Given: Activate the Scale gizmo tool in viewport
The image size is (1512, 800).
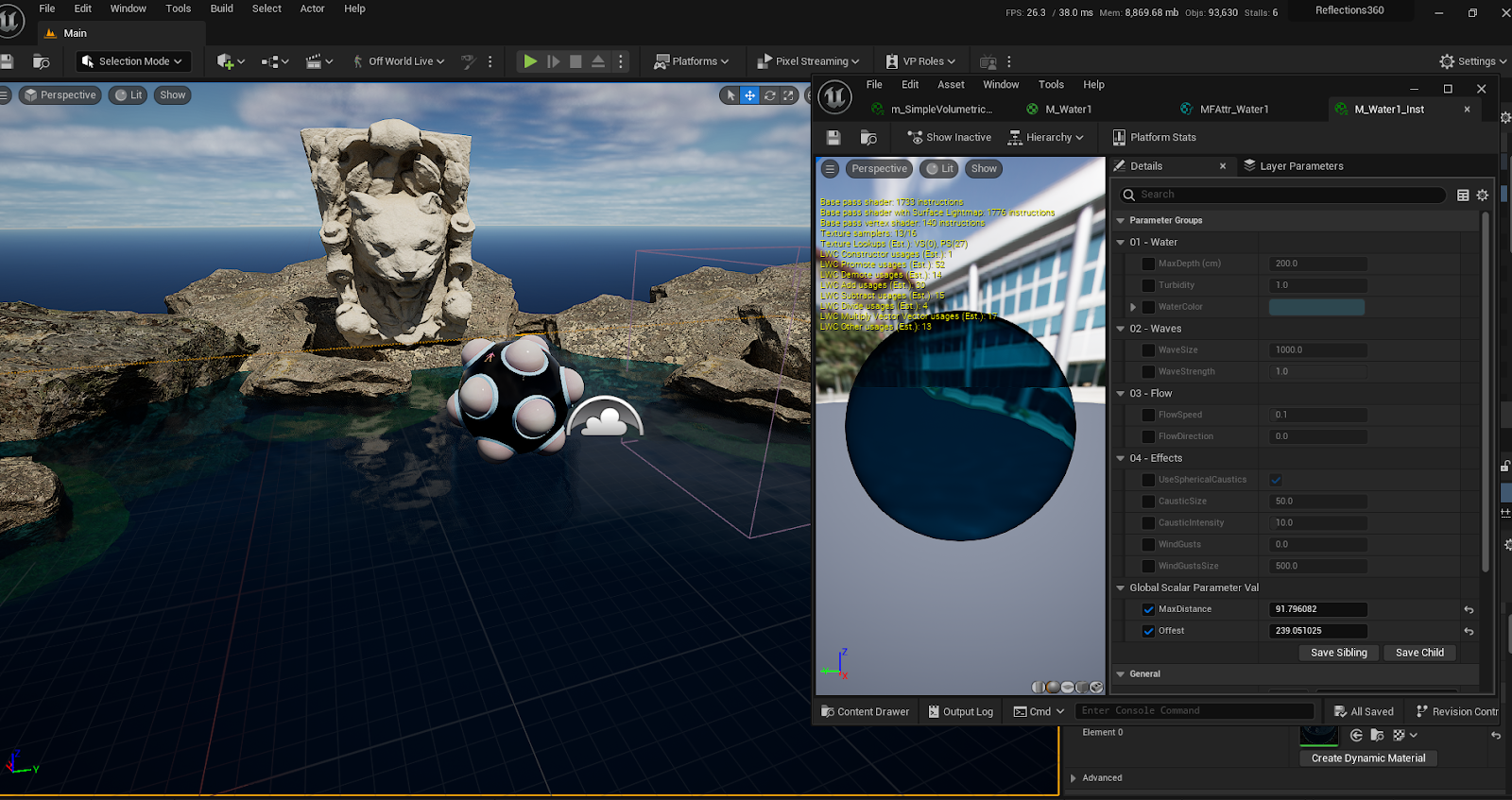Looking at the screenshot, I should tap(788, 95).
